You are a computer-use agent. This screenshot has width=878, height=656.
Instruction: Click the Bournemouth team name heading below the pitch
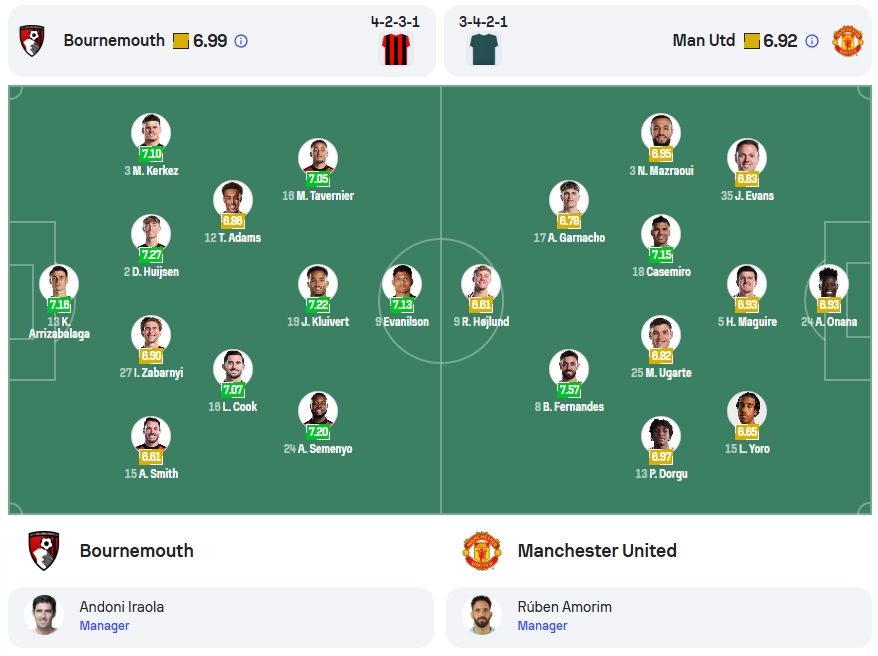tap(137, 551)
